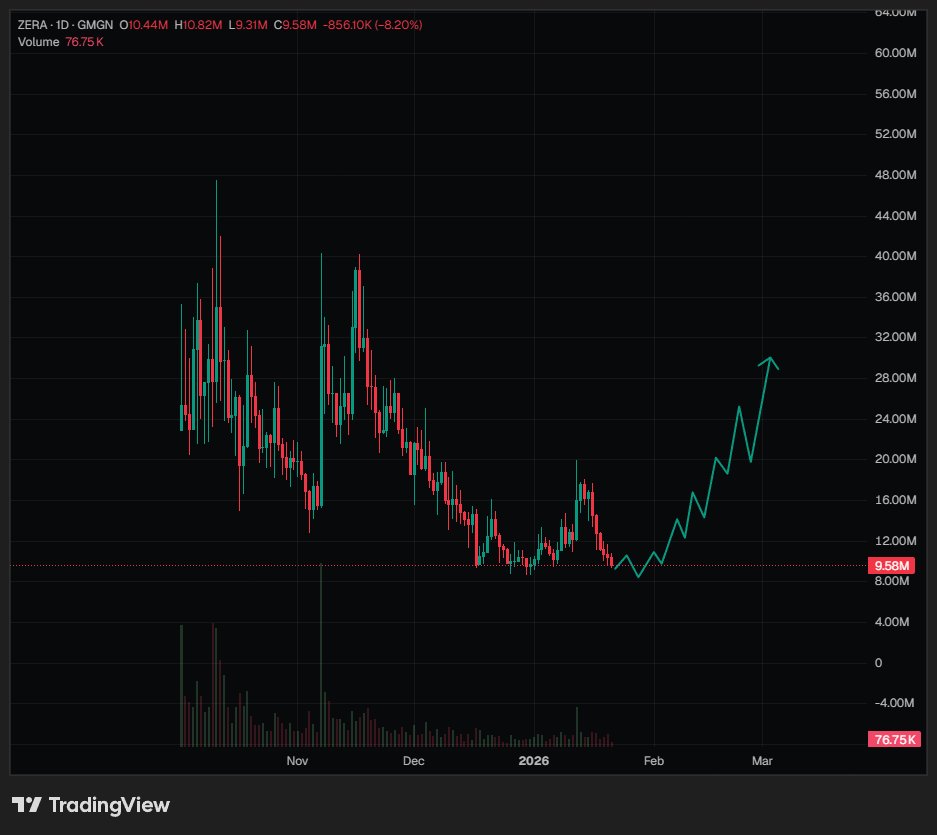This screenshot has height=835, width=937.
Task: Click the 20.00M price axis label
Action: (895, 459)
